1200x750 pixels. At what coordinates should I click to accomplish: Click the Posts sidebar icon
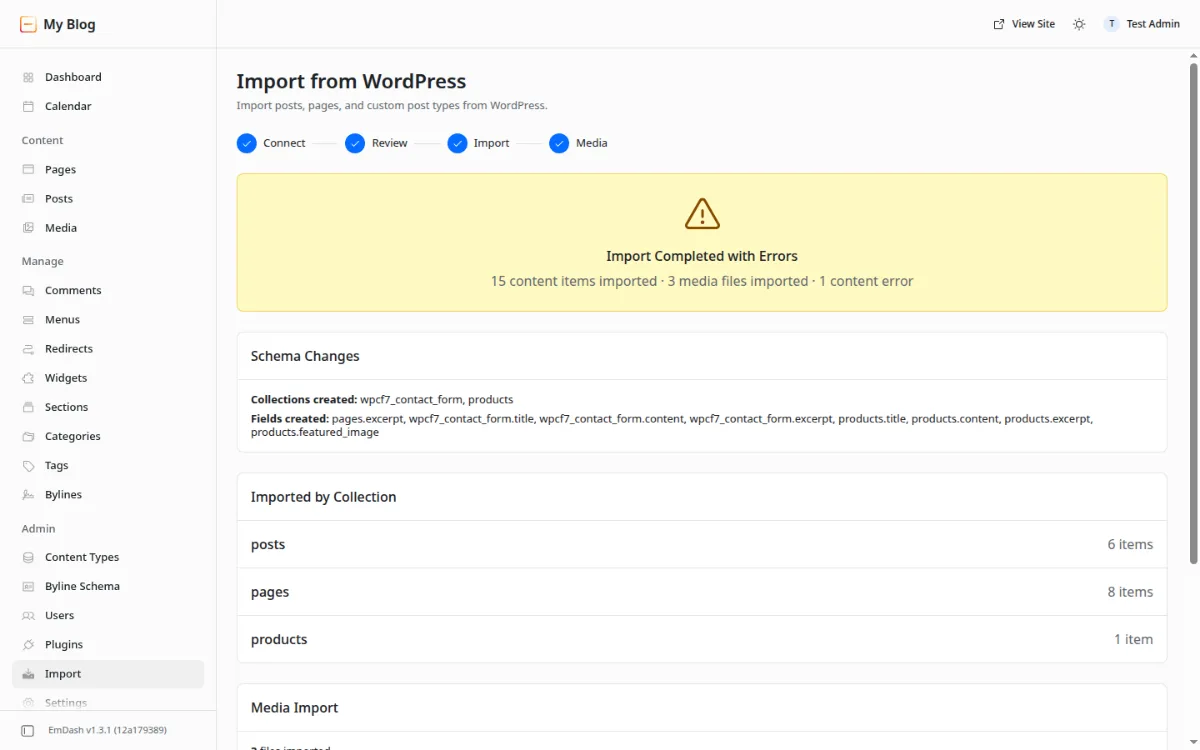click(x=28, y=199)
